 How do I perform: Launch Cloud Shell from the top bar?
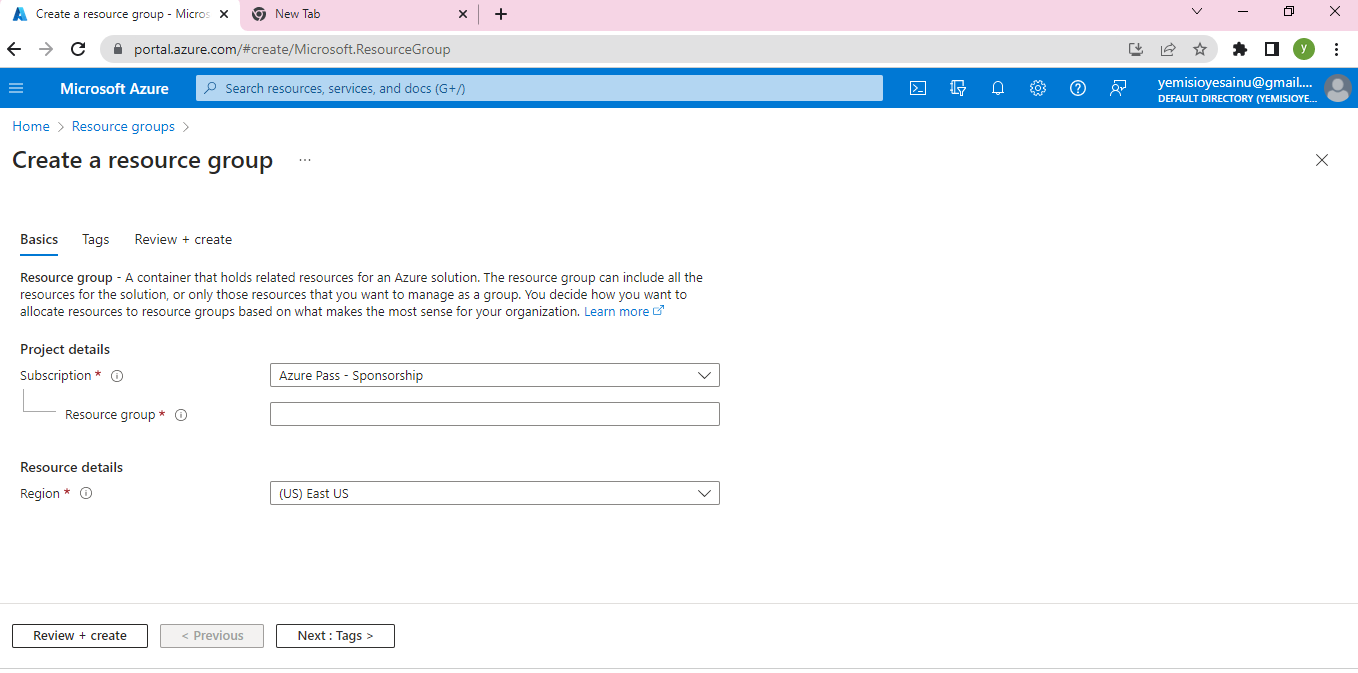918,88
